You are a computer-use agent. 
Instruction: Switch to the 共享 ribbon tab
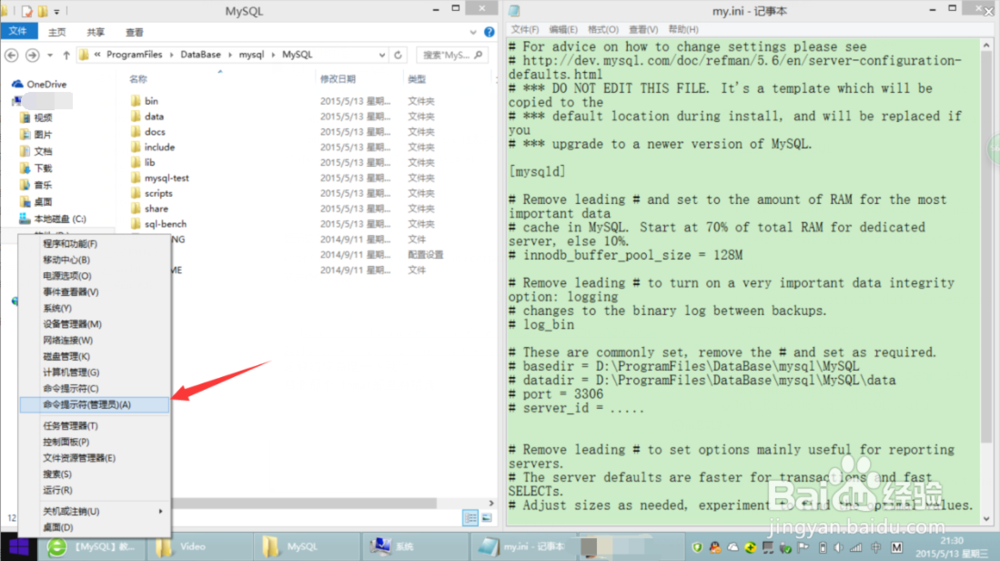[96, 32]
